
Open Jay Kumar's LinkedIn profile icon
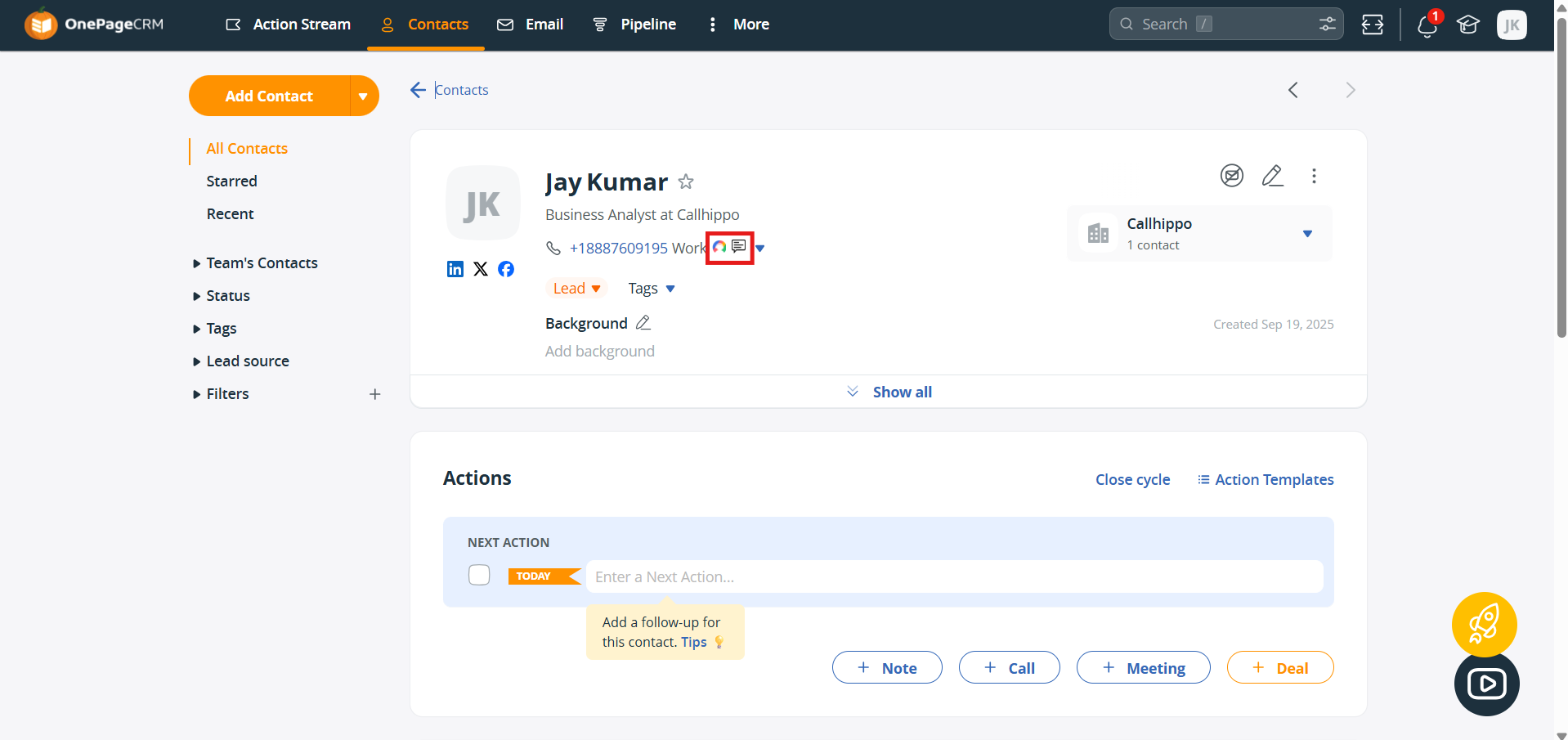click(x=455, y=269)
